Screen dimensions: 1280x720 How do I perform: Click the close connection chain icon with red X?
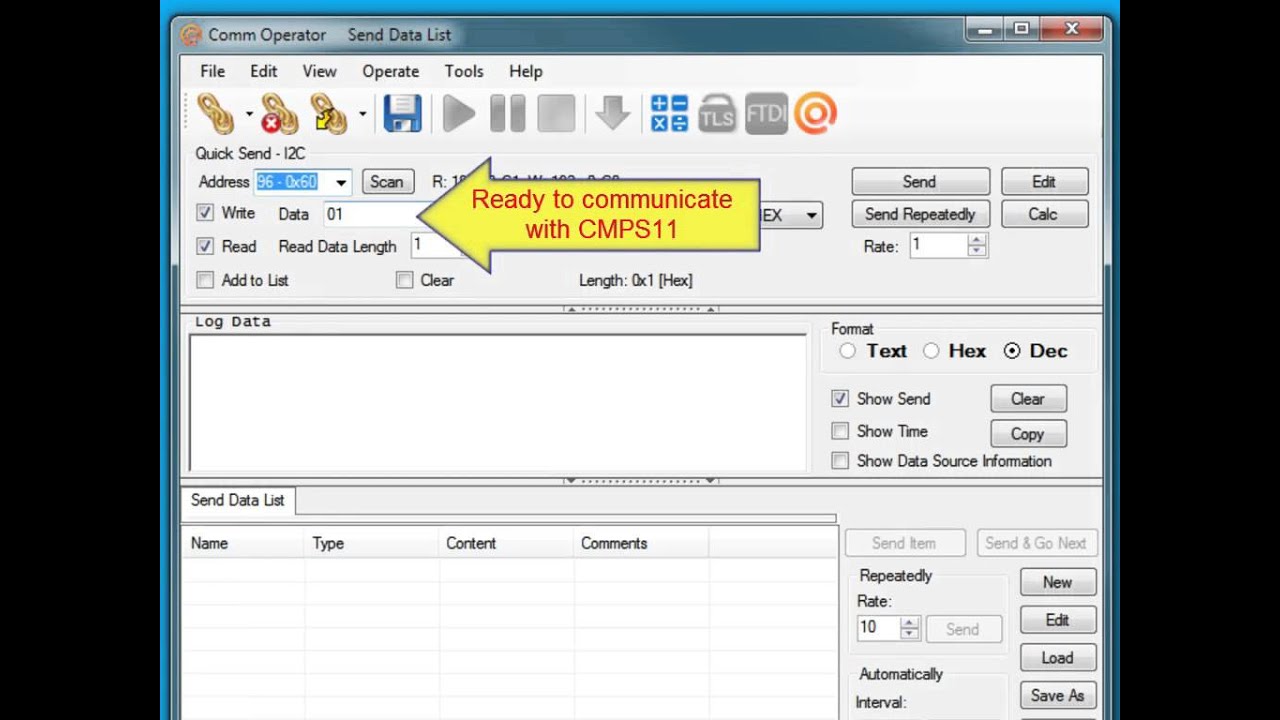279,113
